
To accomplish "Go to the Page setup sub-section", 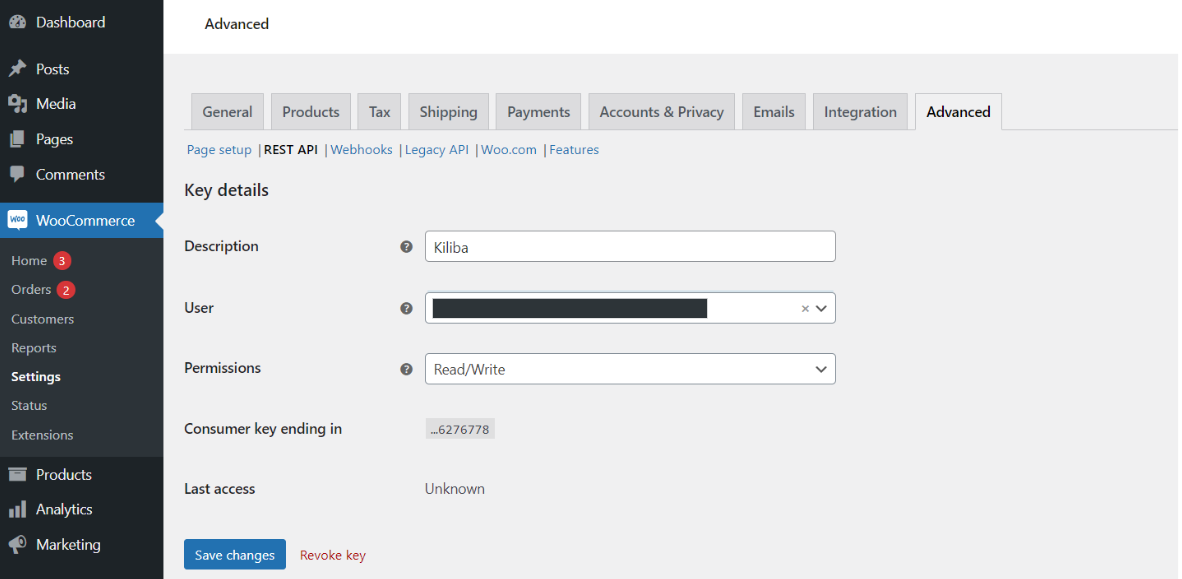I will [219, 149].
